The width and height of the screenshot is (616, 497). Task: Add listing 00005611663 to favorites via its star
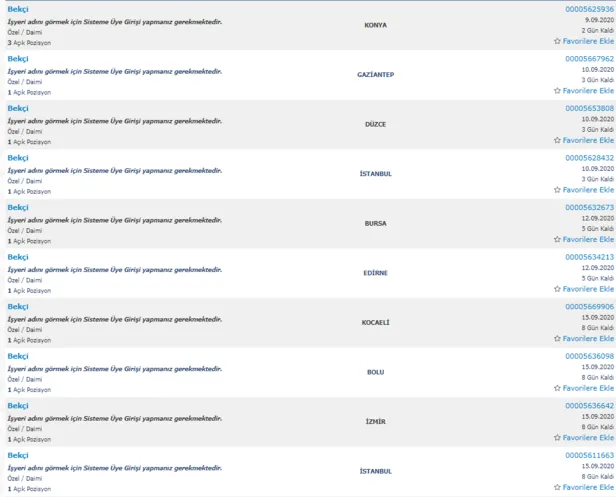coord(557,487)
